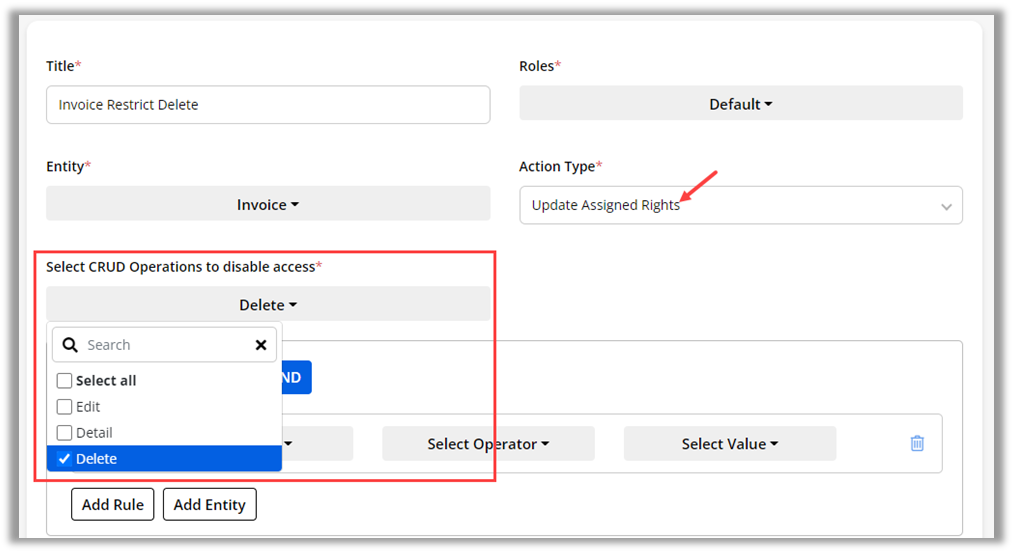
Task: Enable the Edit checkbox
Action: point(65,407)
